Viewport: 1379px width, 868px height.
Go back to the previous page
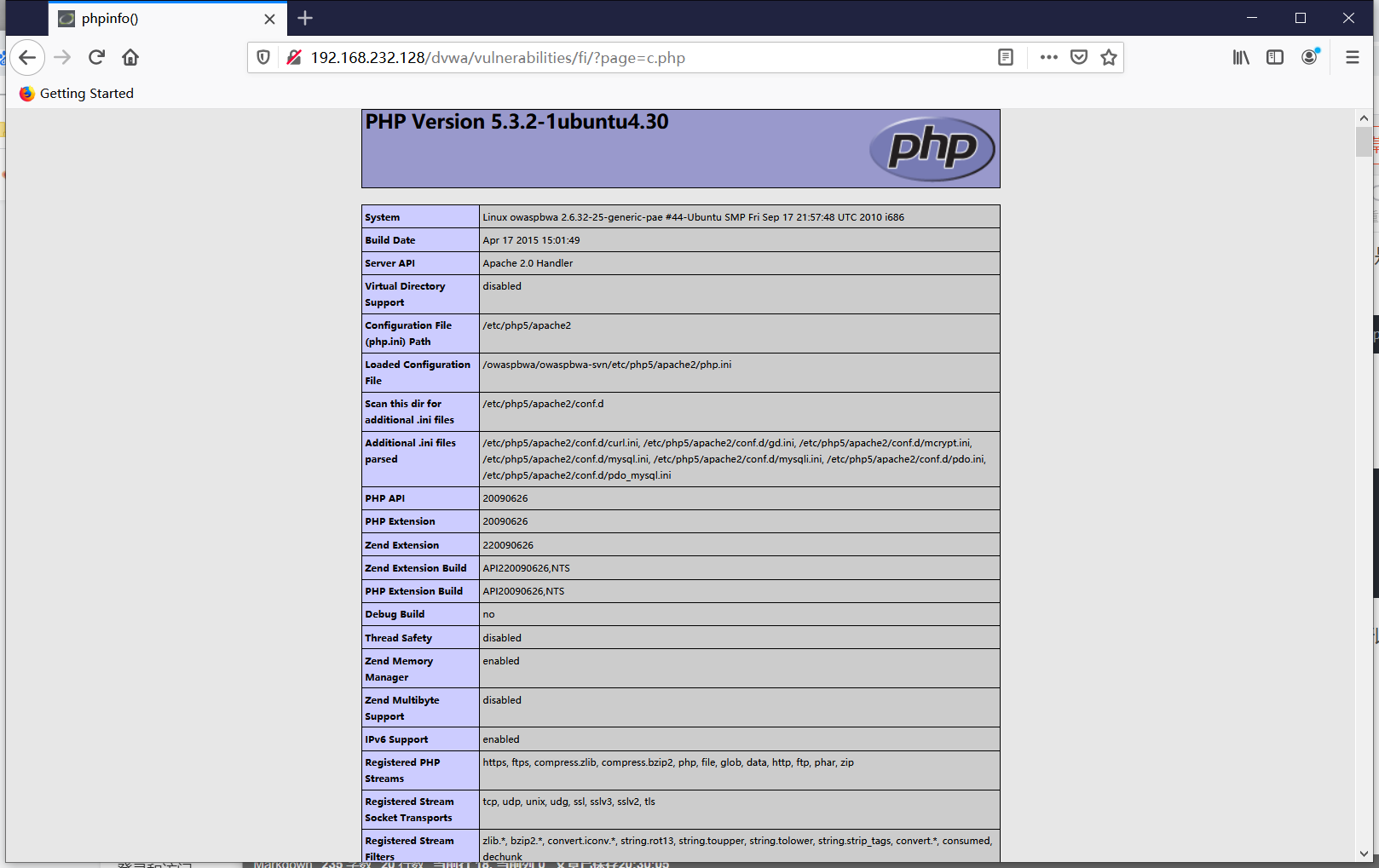point(27,58)
